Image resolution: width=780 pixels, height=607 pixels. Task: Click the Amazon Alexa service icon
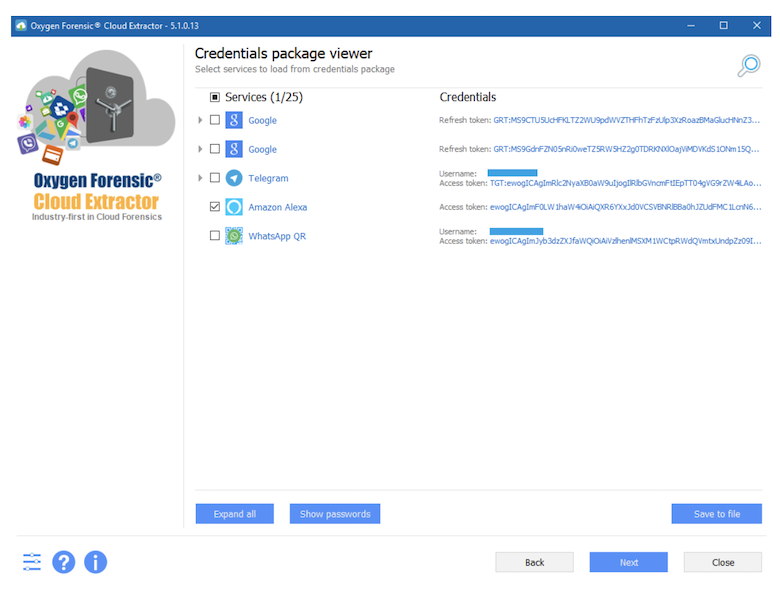click(234, 206)
